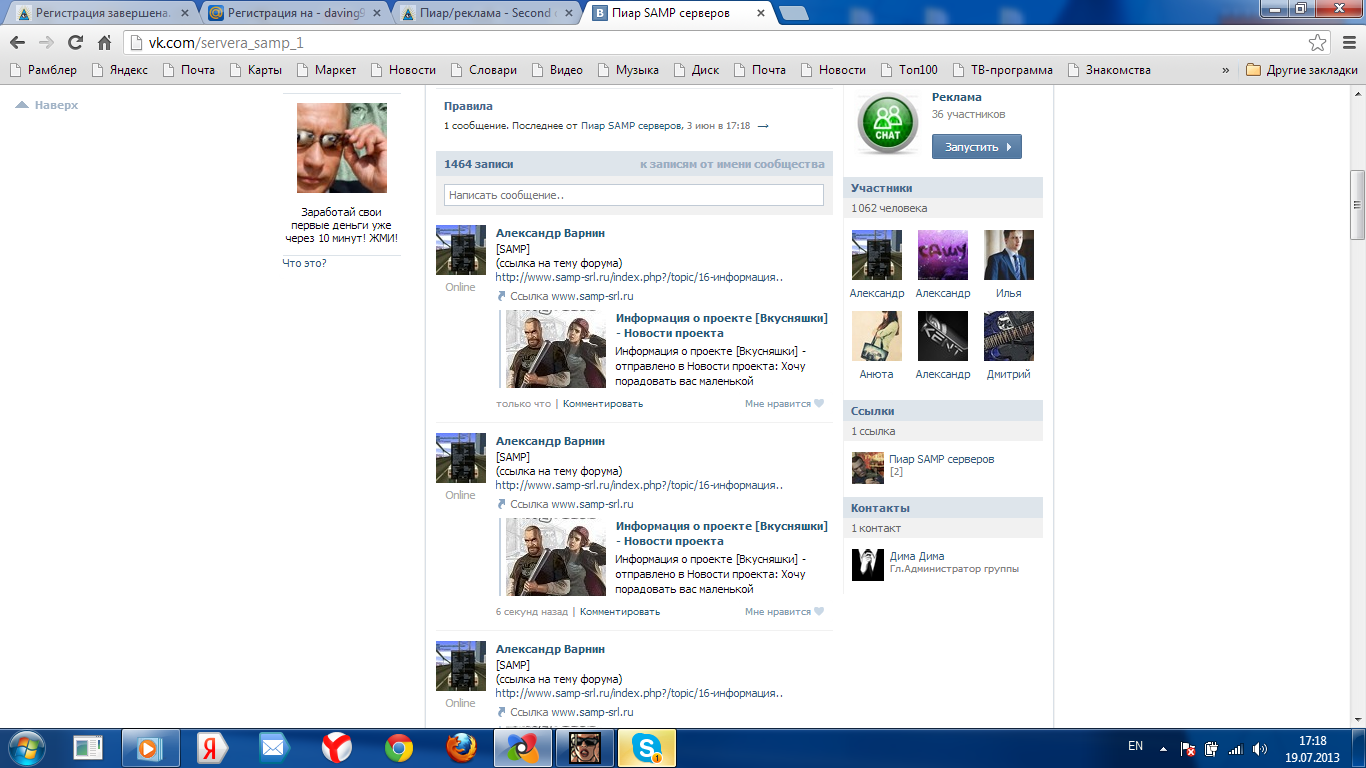The height and width of the screenshot is (768, 1366).
Task: Click the arrow after '3 июн в 17:18'
Action: coord(763,126)
